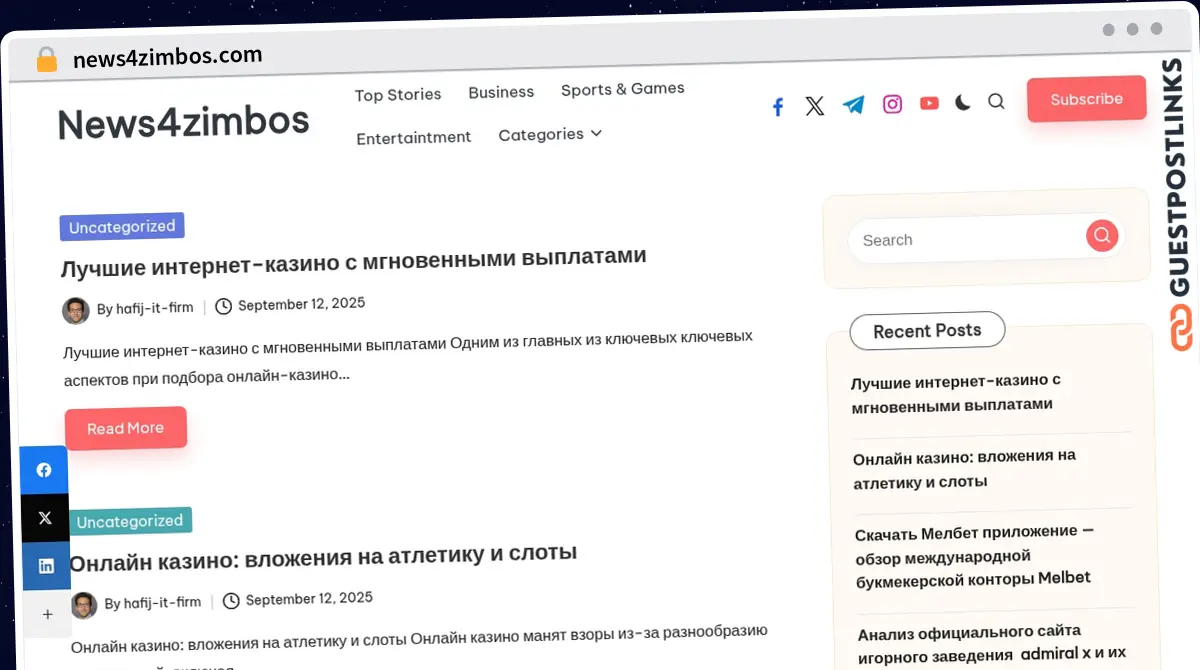1200x670 pixels.
Task: Expand the Categories dropdown menu
Action: [x=550, y=134]
